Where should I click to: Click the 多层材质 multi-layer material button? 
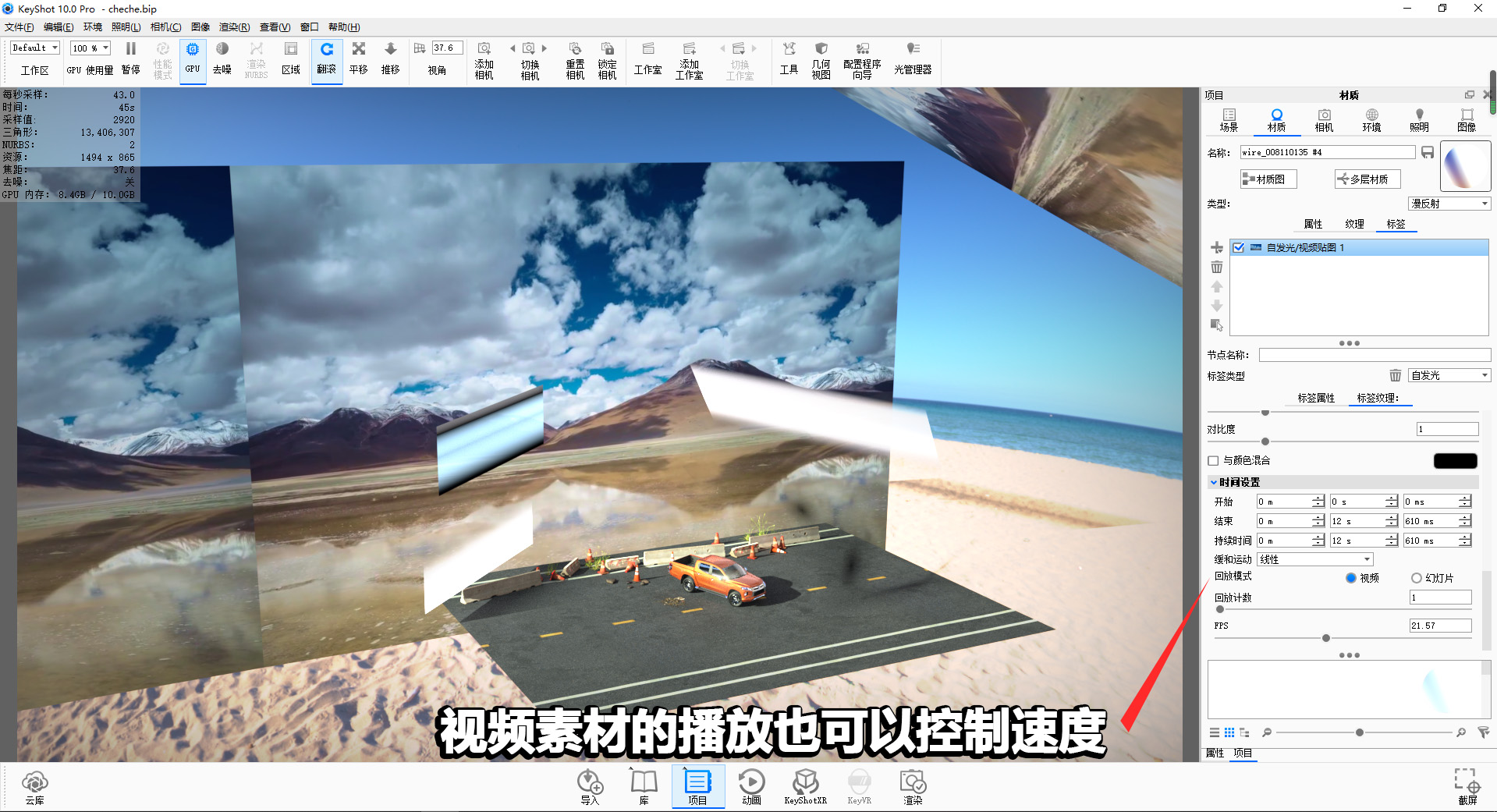point(1366,179)
